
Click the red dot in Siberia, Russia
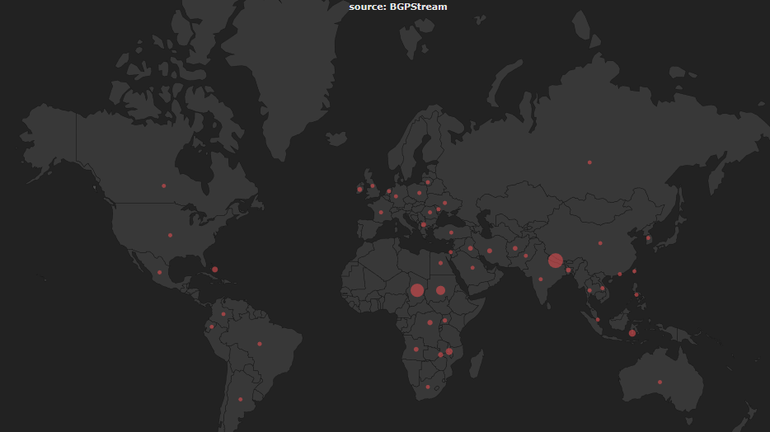(589, 162)
